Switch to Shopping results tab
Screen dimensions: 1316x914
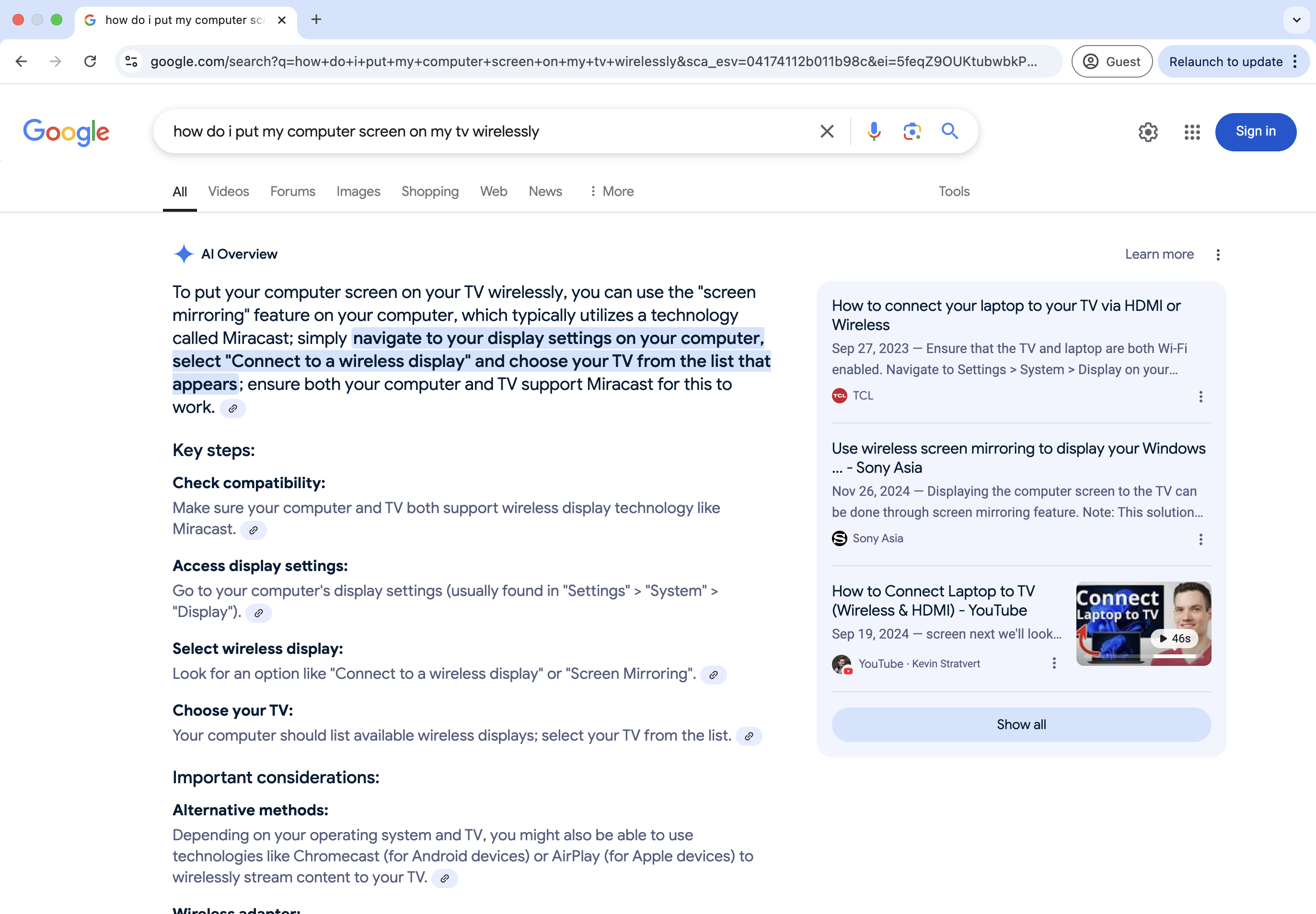(430, 191)
